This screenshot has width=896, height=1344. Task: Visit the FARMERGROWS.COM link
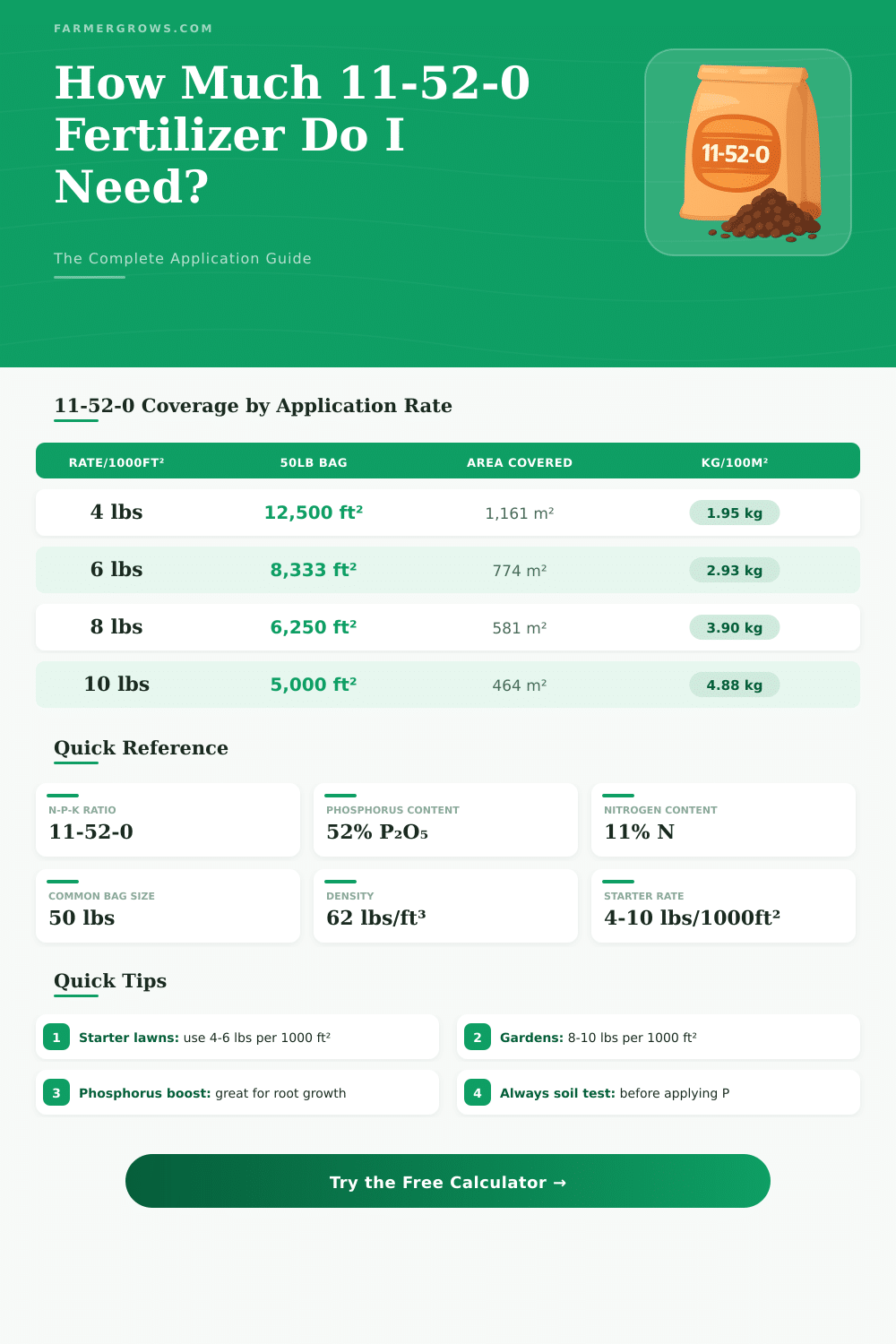pyautogui.click(x=133, y=28)
